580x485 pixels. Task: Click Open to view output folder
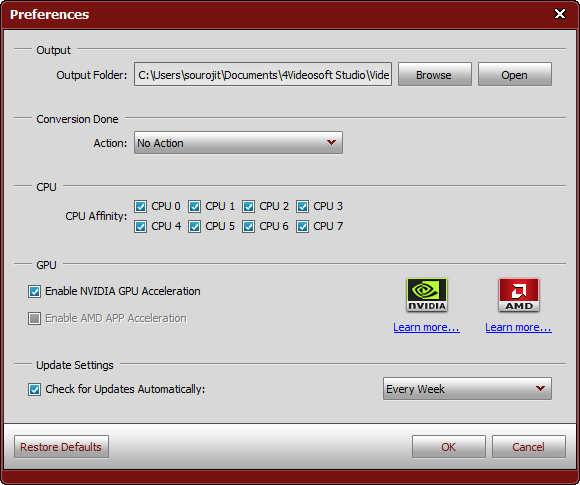[515, 74]
